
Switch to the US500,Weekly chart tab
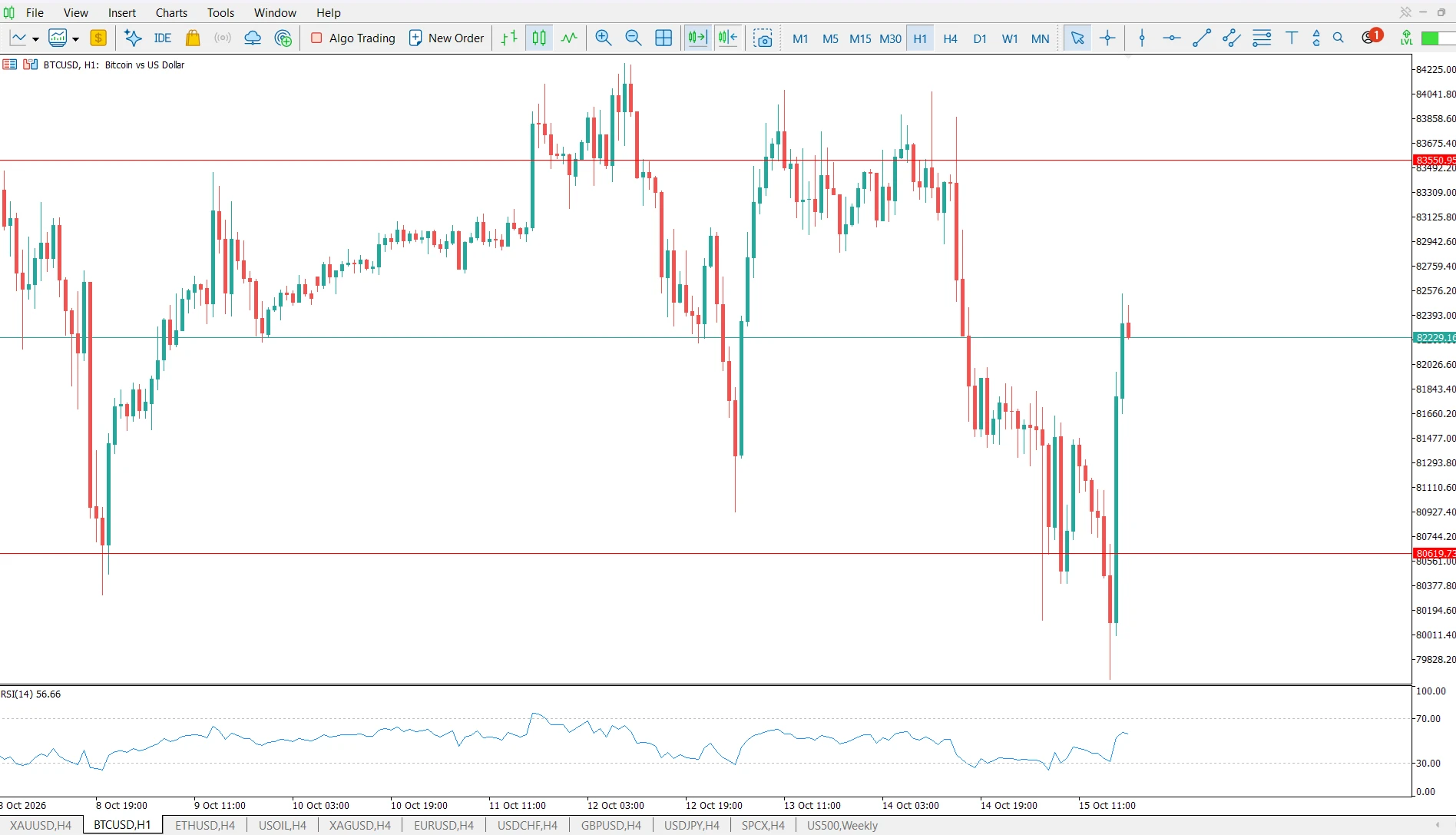(x=842, y=825)
